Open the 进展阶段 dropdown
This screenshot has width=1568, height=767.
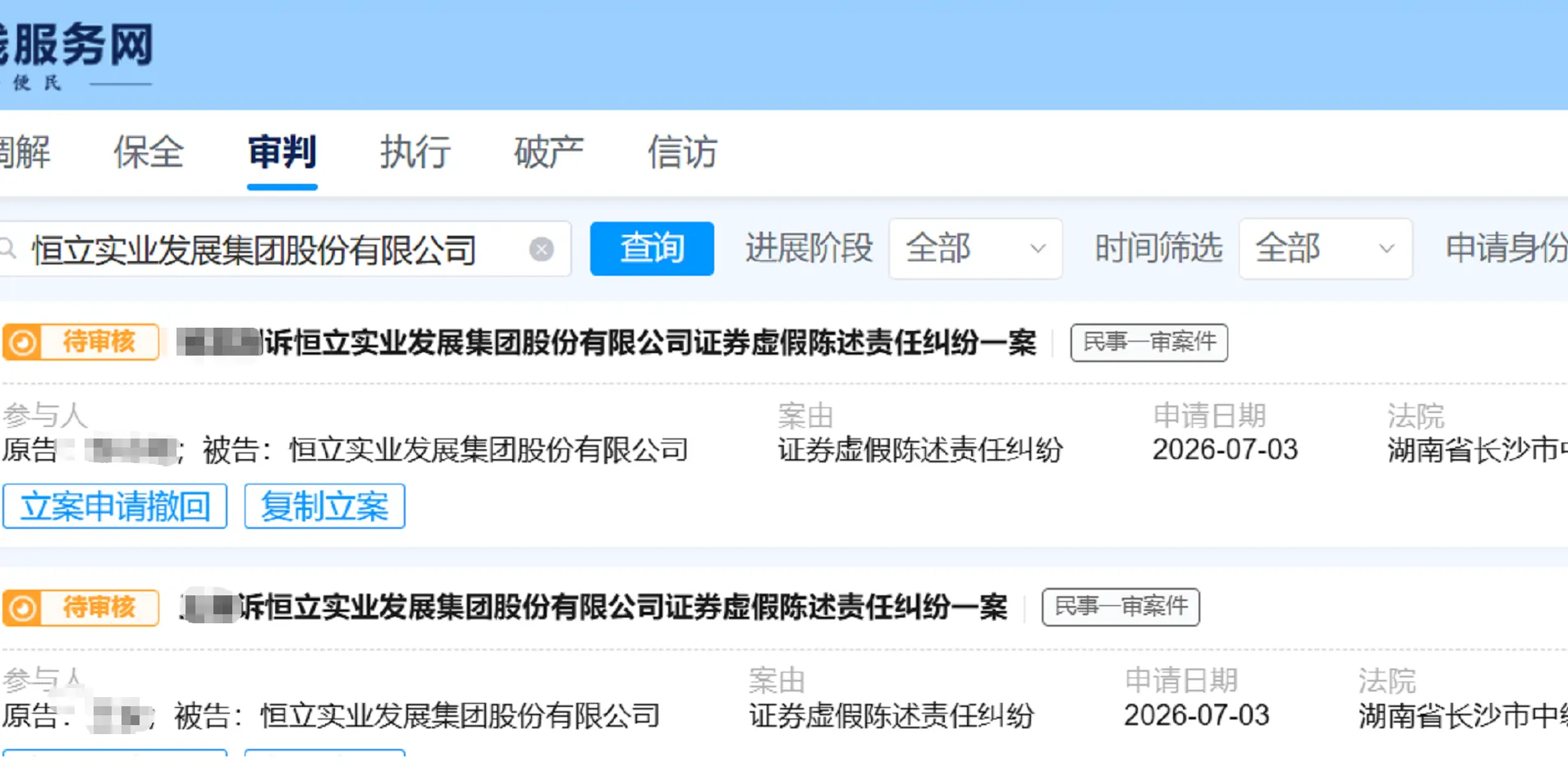click(x=975, y=248)
